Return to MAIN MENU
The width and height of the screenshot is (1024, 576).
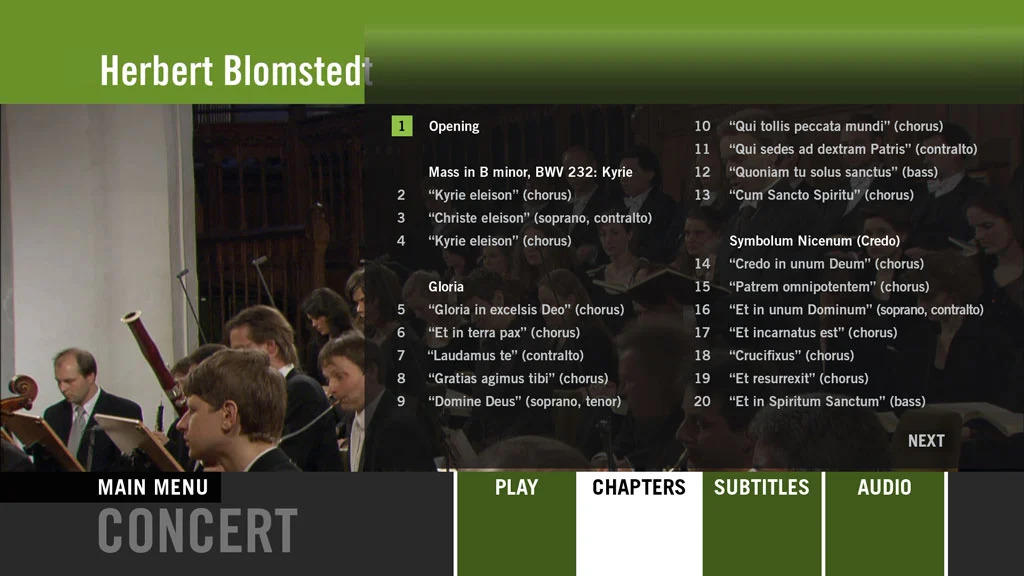click(x=153, y=487)
